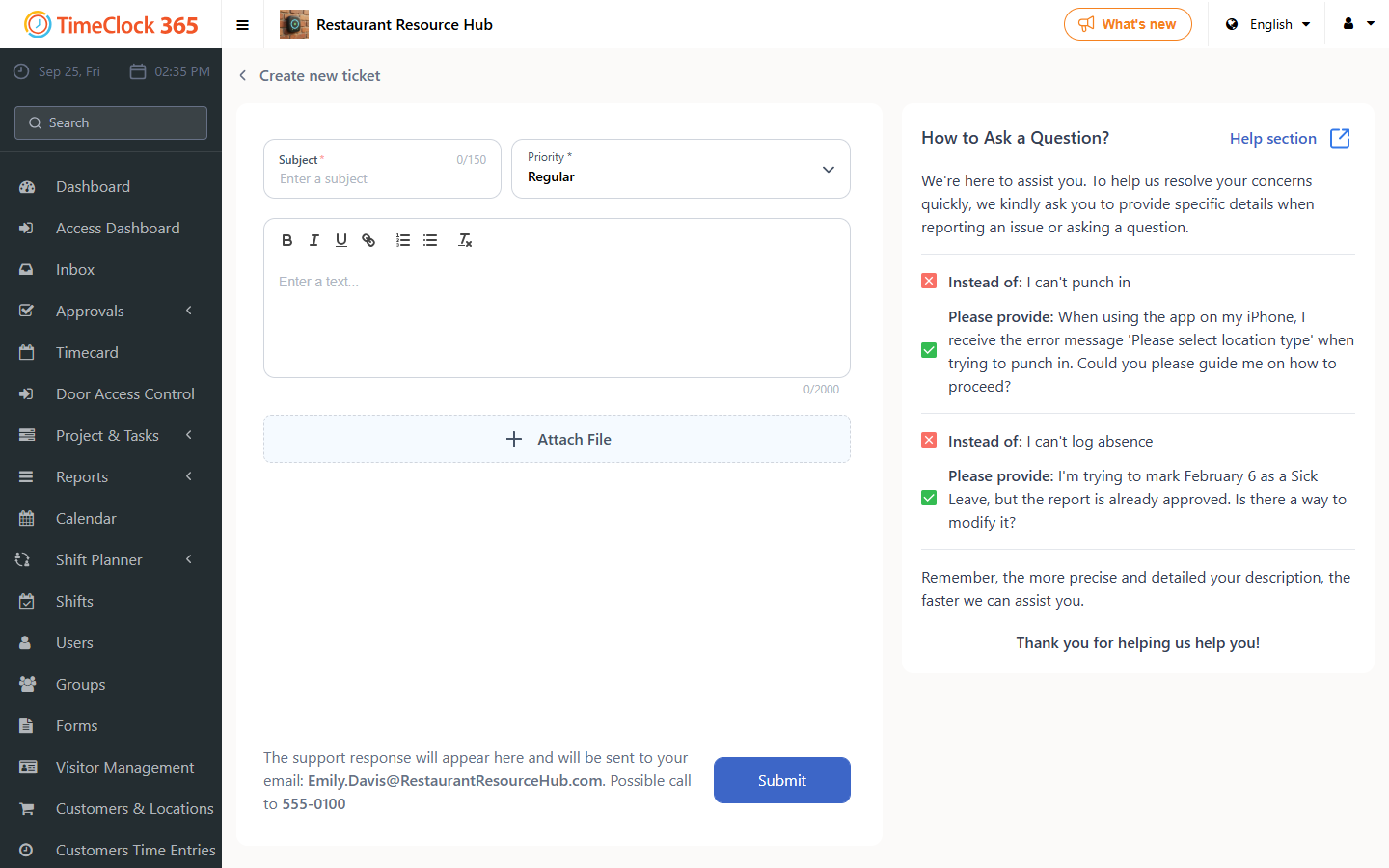Image resolution: width=1389 pixels, height=868 pixels.
Task: Apply italic formatting in the editor
Action: 313,240
